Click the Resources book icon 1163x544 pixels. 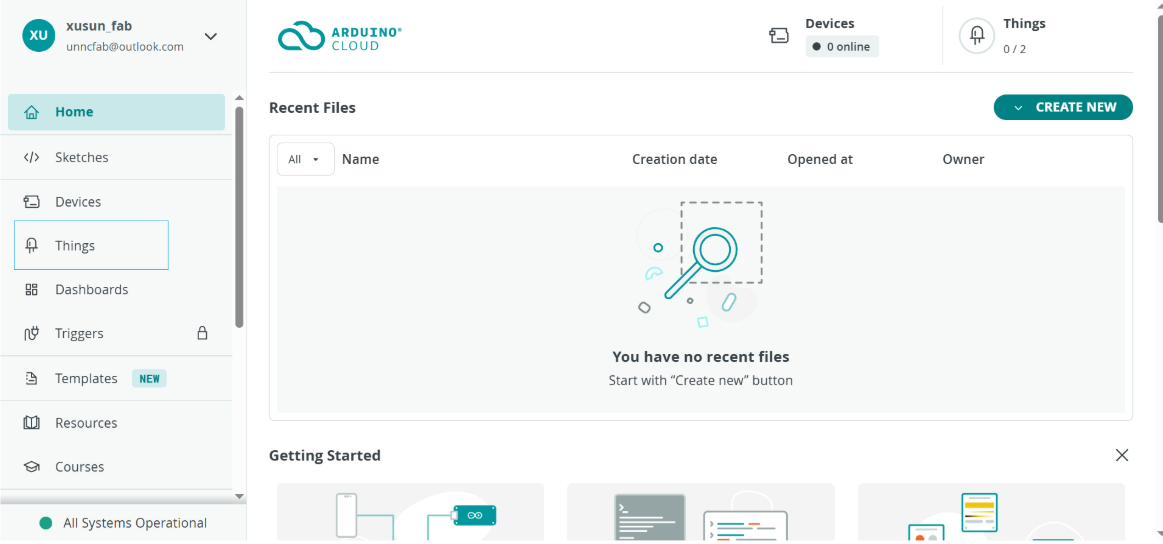coord(31,423)
